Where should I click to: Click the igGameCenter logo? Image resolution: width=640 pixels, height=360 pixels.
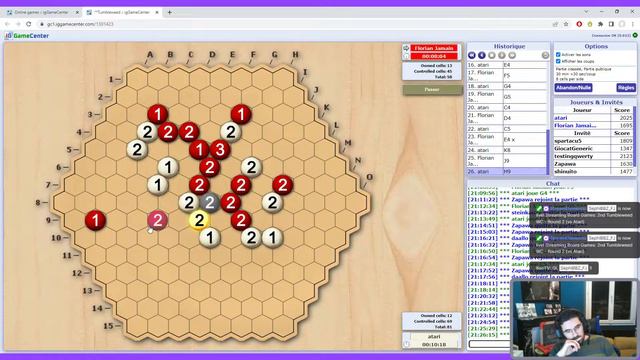[x=27, y=36]
